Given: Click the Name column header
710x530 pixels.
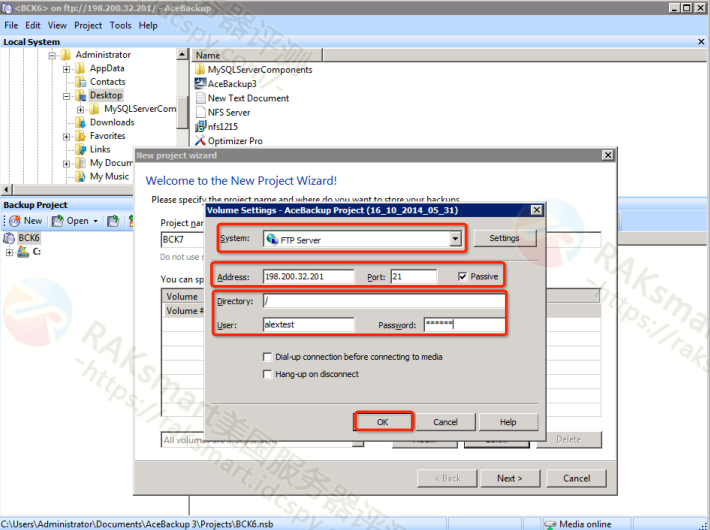Looking at the screenshot, I should tap(257, 55).
